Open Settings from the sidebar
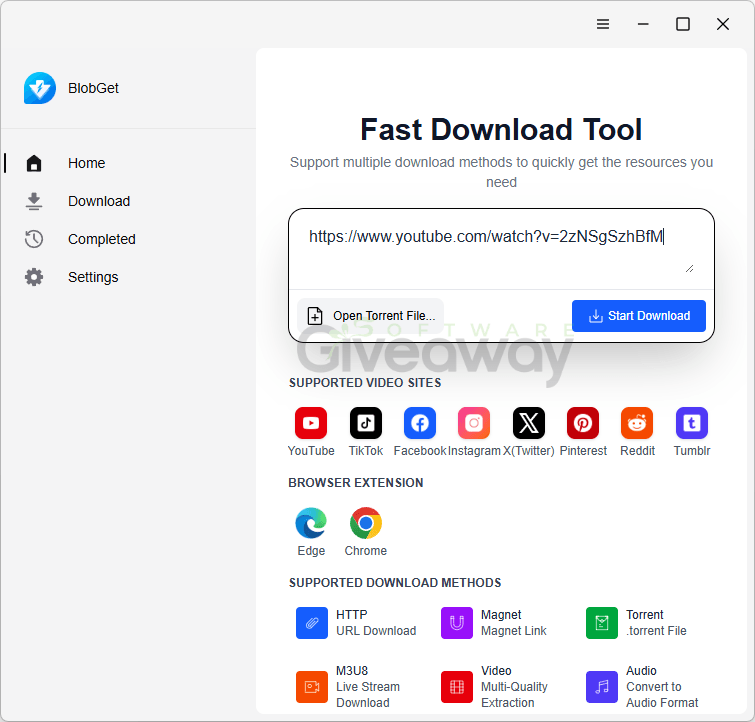The width and height of the screenshot is (755, 722). 128,277
